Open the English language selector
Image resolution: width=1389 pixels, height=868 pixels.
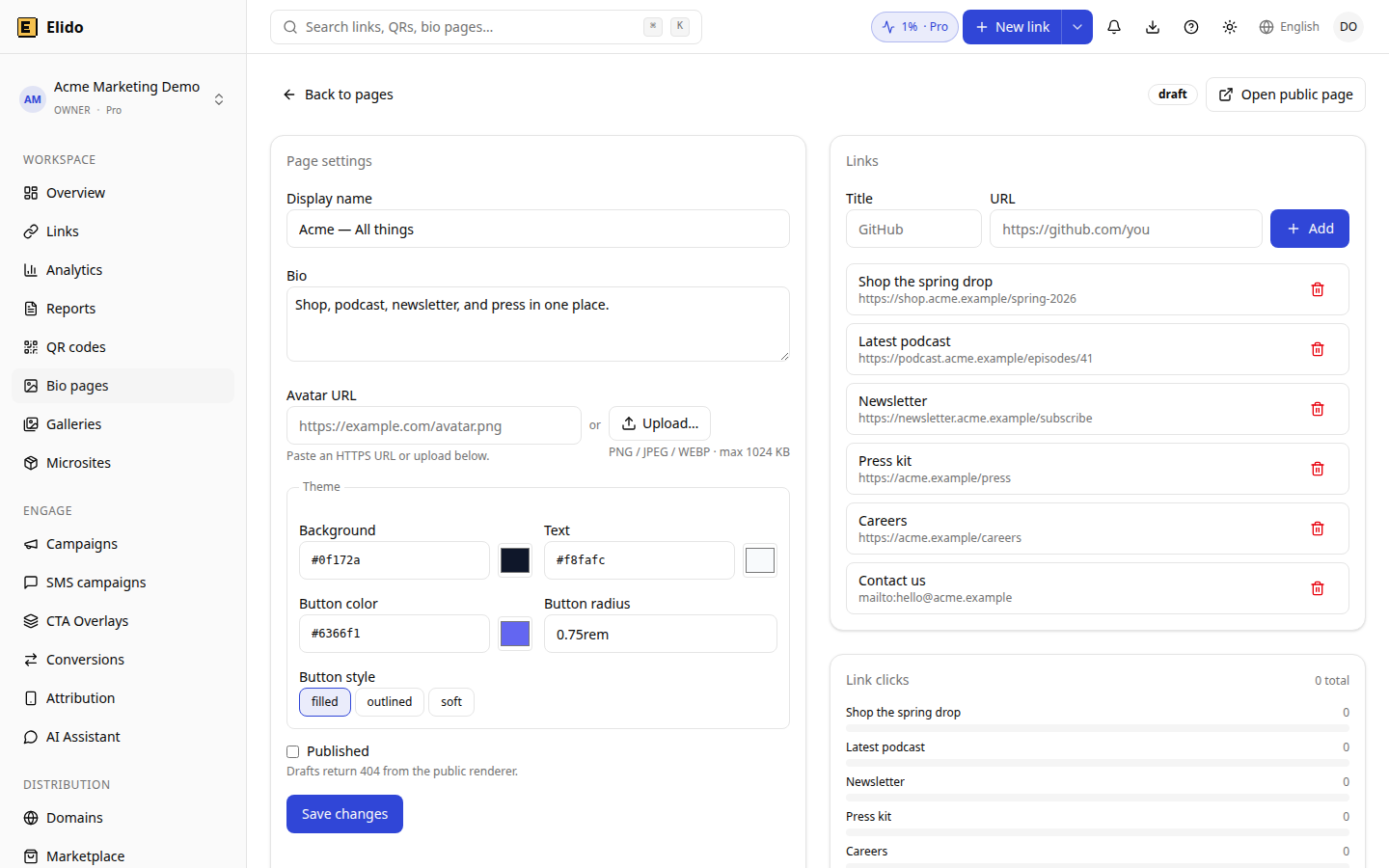(x=1289, y=27)
